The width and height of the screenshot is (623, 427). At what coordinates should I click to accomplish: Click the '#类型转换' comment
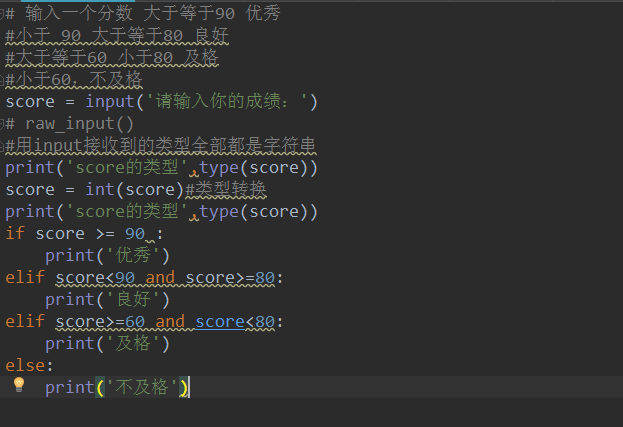(226, 189)
